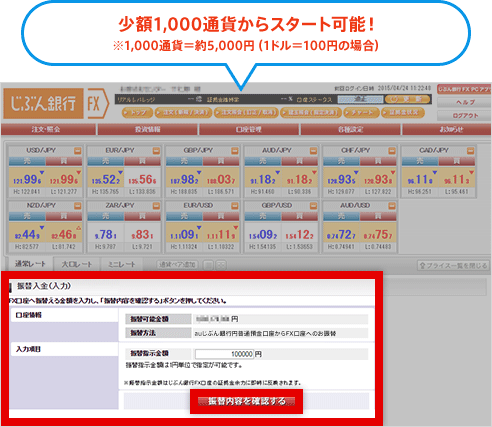Collapse the AUD/USD rate panel icon

(x=392, y=206)
